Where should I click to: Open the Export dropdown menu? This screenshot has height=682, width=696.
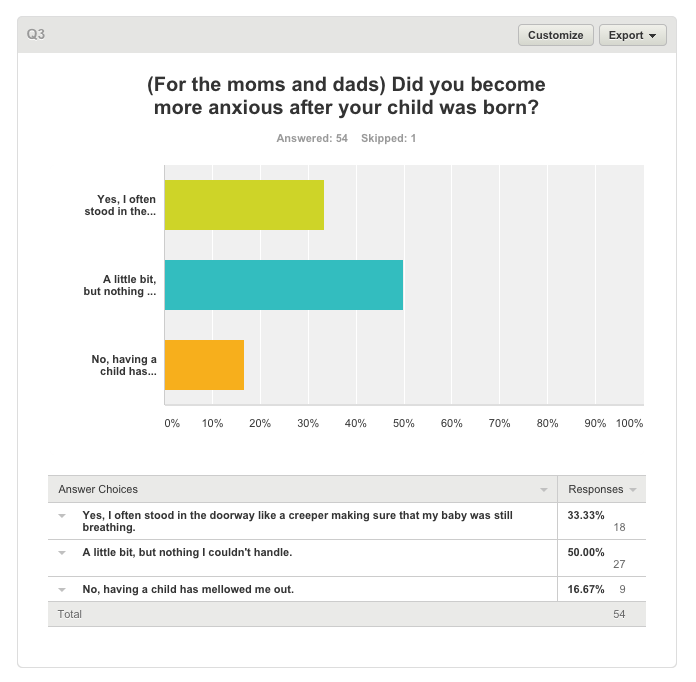(x=632, y=35)
